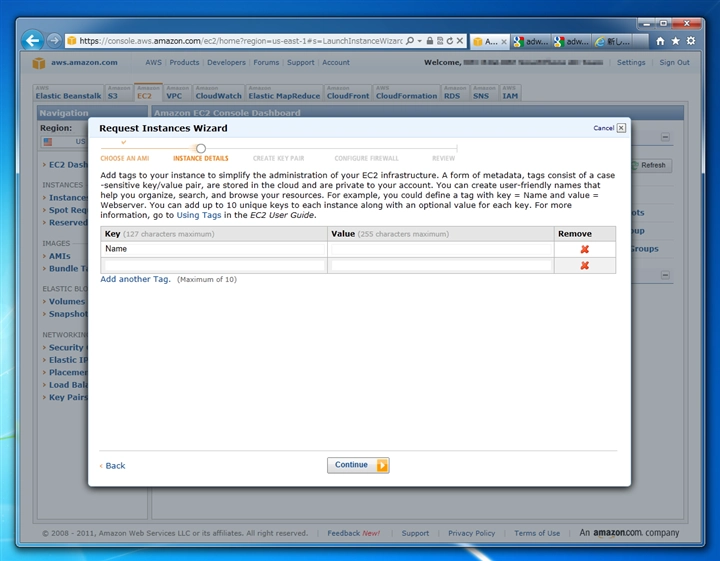
Task: Click the browser Back arrow button
Action: (x=33, y=41)
